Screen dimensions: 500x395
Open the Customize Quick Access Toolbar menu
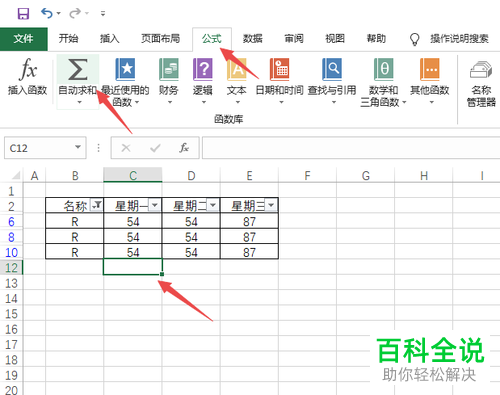(x=103, y=14)
